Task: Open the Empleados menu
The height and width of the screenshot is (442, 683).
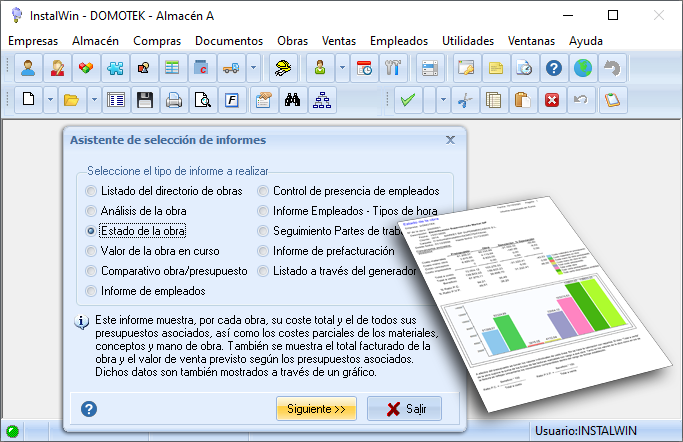Action: 399,41
